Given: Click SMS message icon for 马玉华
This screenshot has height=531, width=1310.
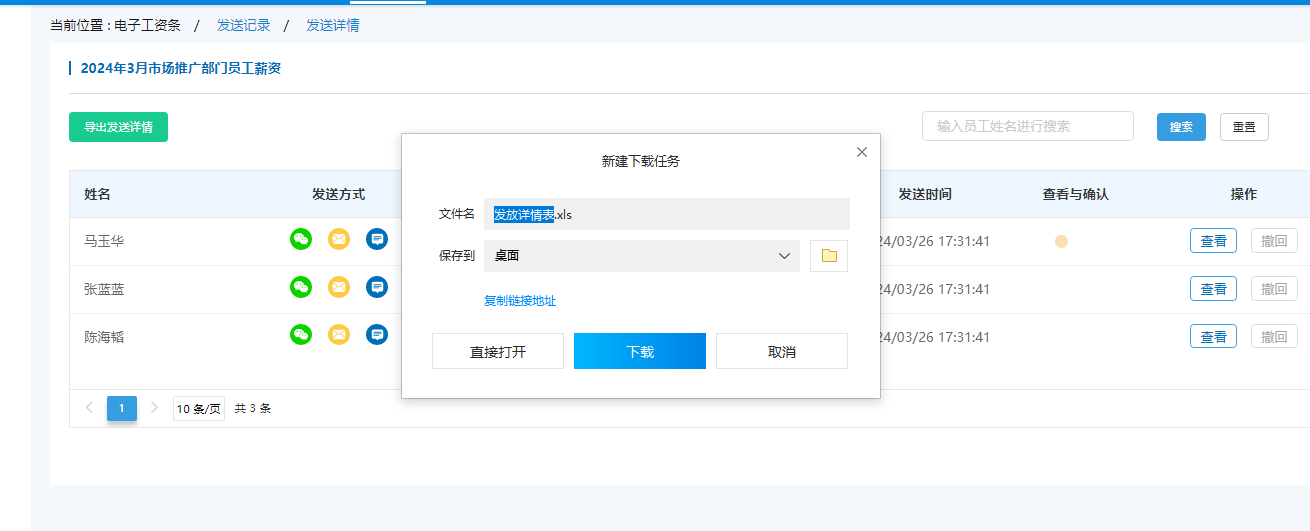Looking at the screenshot, I should [x=376, y=239].
